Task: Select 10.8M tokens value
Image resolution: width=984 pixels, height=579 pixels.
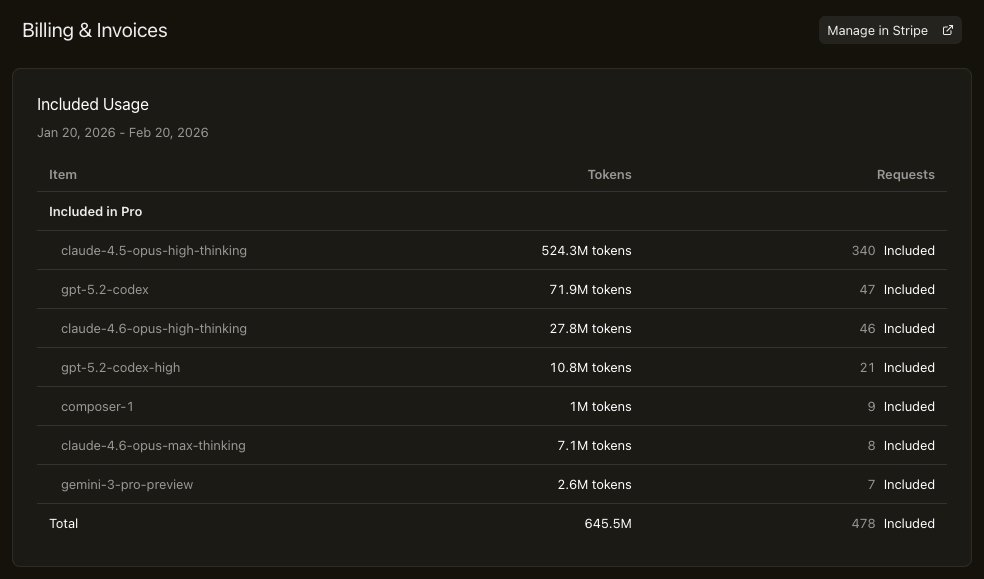Action: (591, 367)
